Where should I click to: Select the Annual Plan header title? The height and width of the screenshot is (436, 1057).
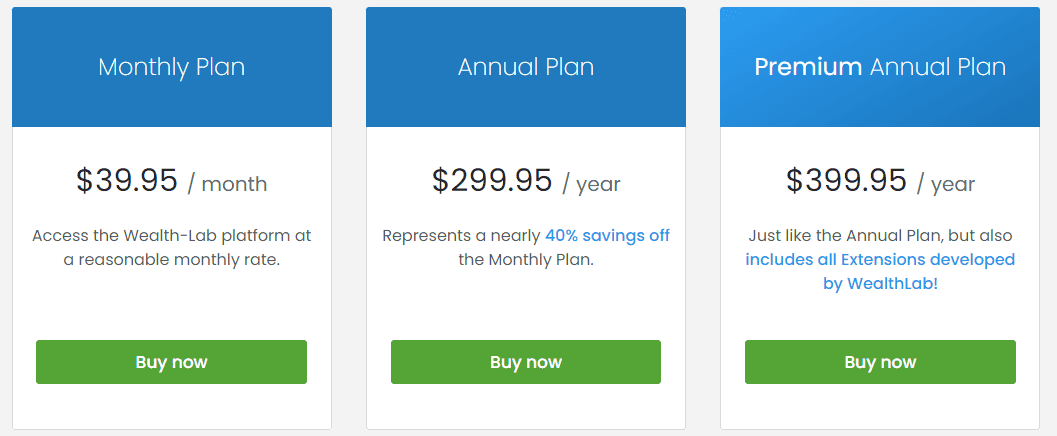tap(525, 67)
